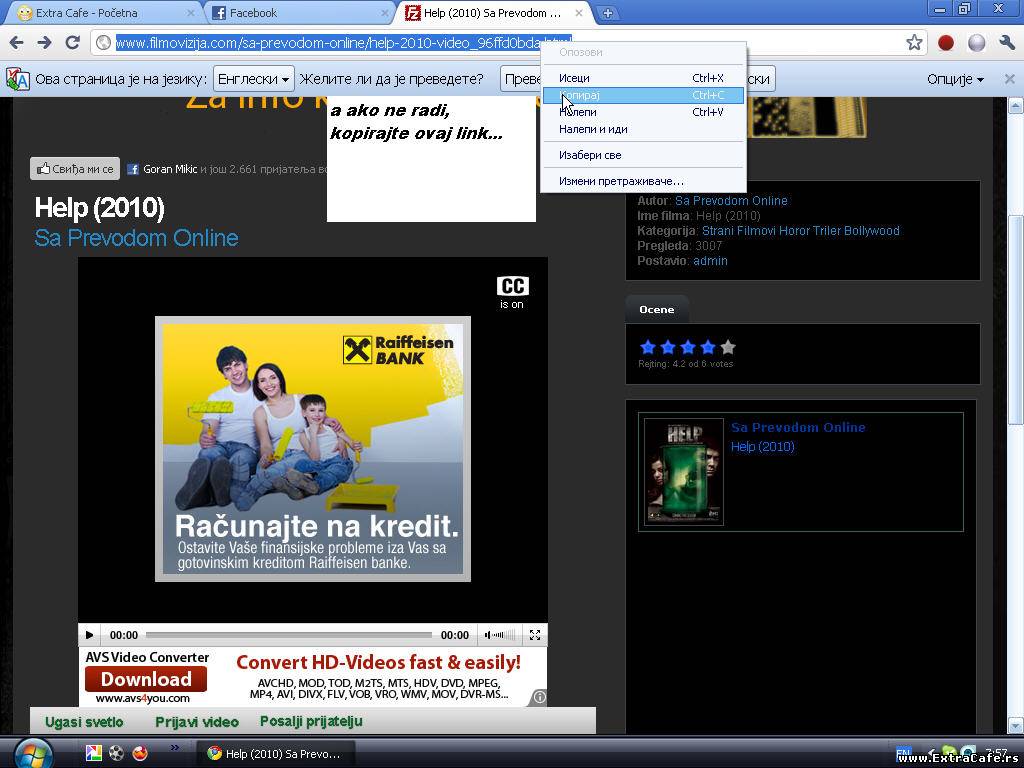This screenshot has height=768, width=1024.
Task: Toggle fullscreen on the video player
Action: (x=535, y=635)
